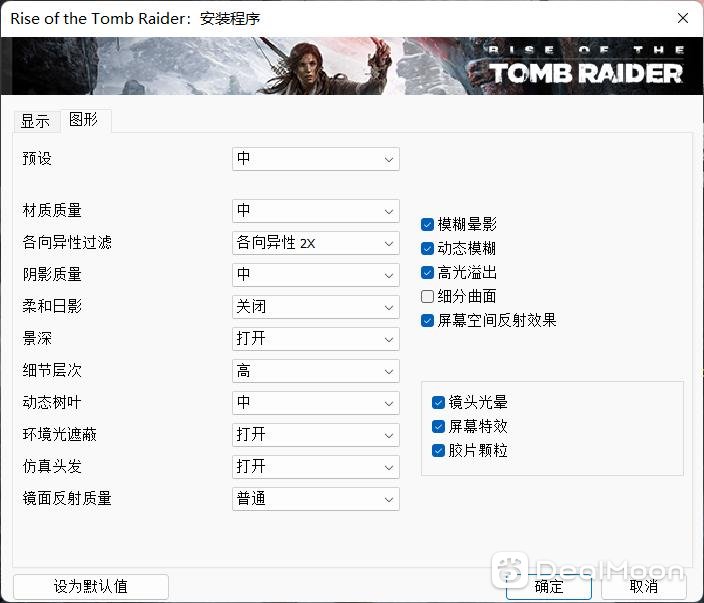
Task: Open the 材质质量 dropdown
Action: [316, 211]
